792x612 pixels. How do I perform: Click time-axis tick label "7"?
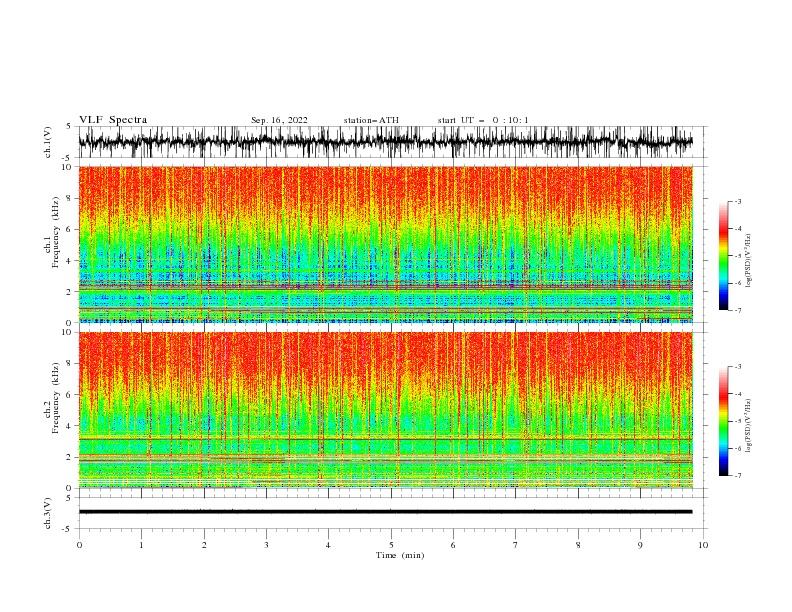(516, 545)
